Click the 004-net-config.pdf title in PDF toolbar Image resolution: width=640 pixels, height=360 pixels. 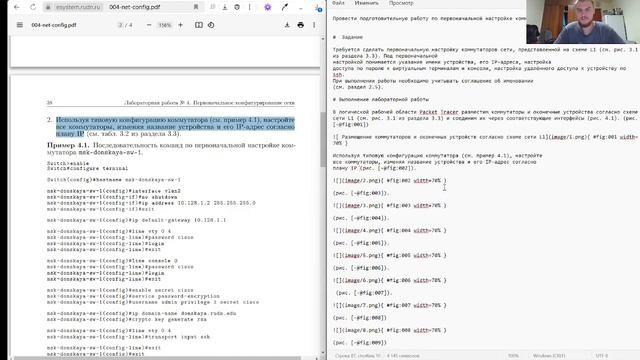click(54, 25)
